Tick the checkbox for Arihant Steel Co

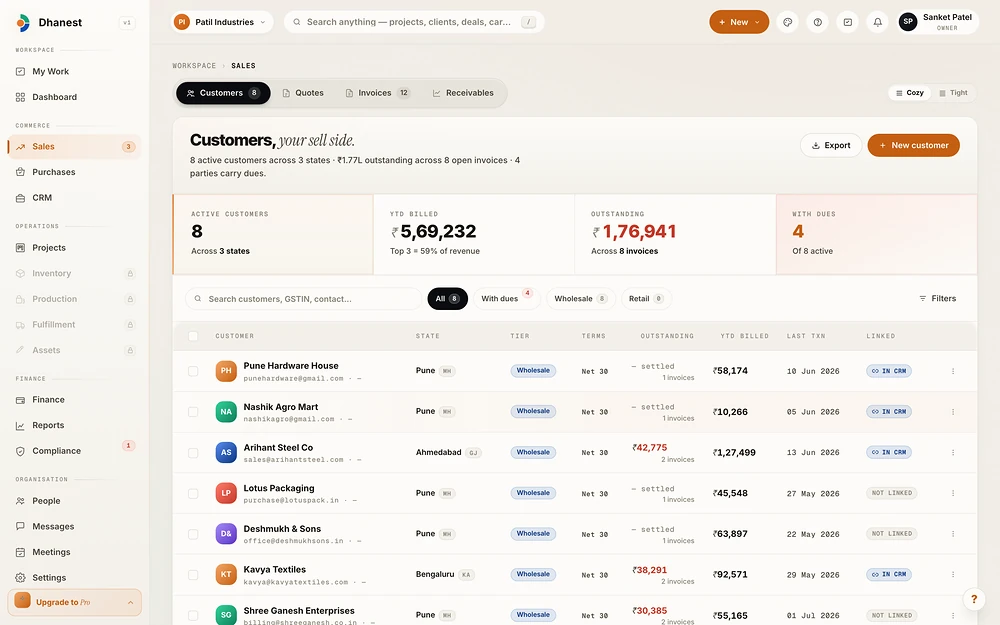[193, 453]
